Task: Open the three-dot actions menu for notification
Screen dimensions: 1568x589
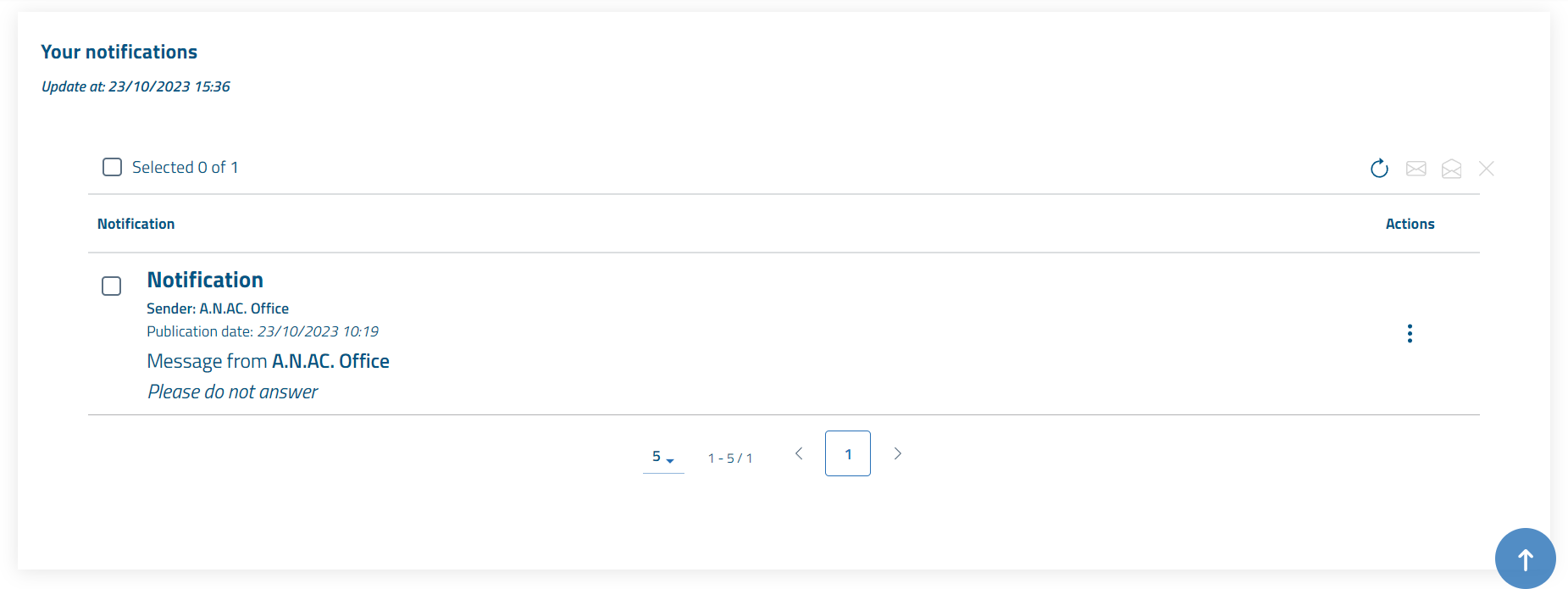Action: coord(1410,334)
